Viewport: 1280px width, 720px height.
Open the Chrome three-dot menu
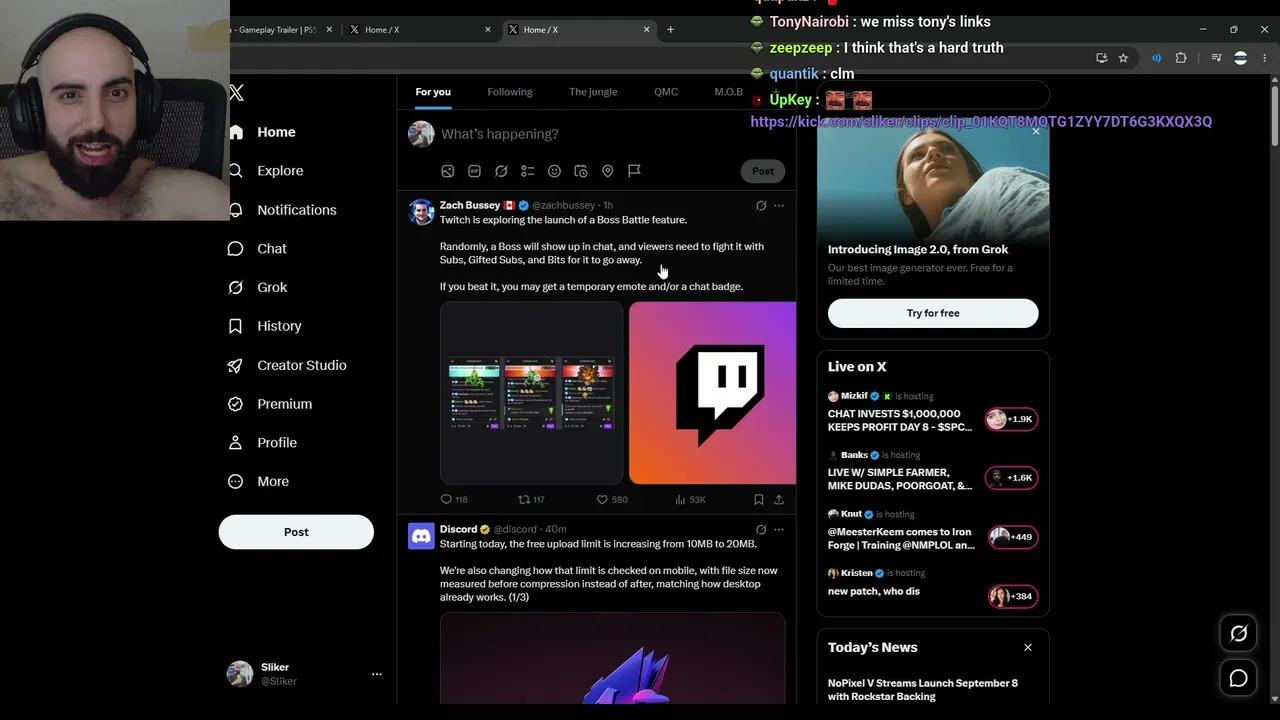(x=1265, y=58)
